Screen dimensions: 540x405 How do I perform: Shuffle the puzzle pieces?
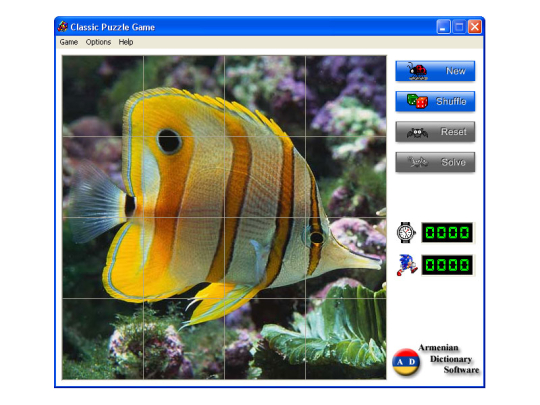pos(435,101)
